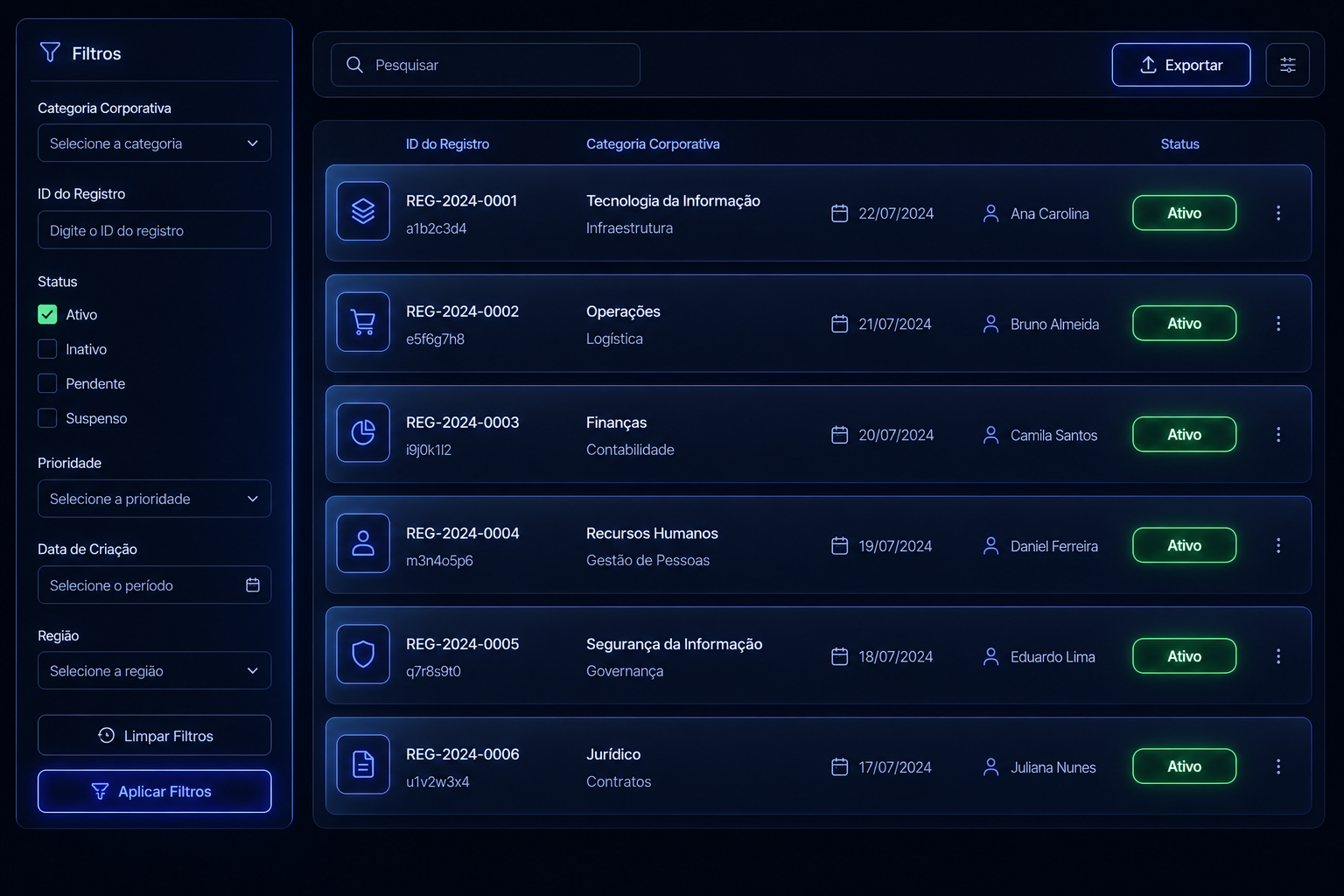Open the Selecione a região dropdown

(x=154, y=670)
